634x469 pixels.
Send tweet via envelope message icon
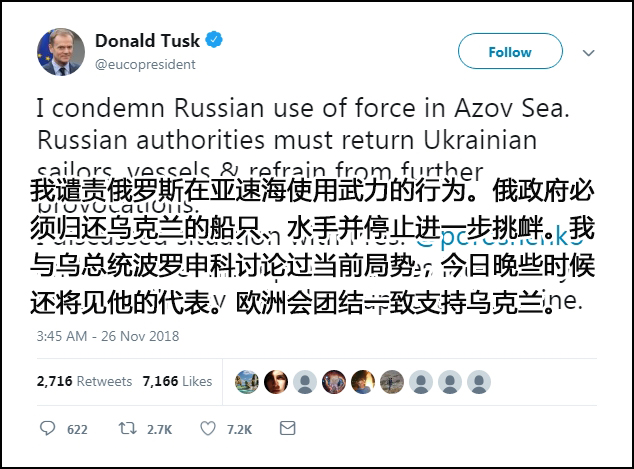click(x=287, y=428)
